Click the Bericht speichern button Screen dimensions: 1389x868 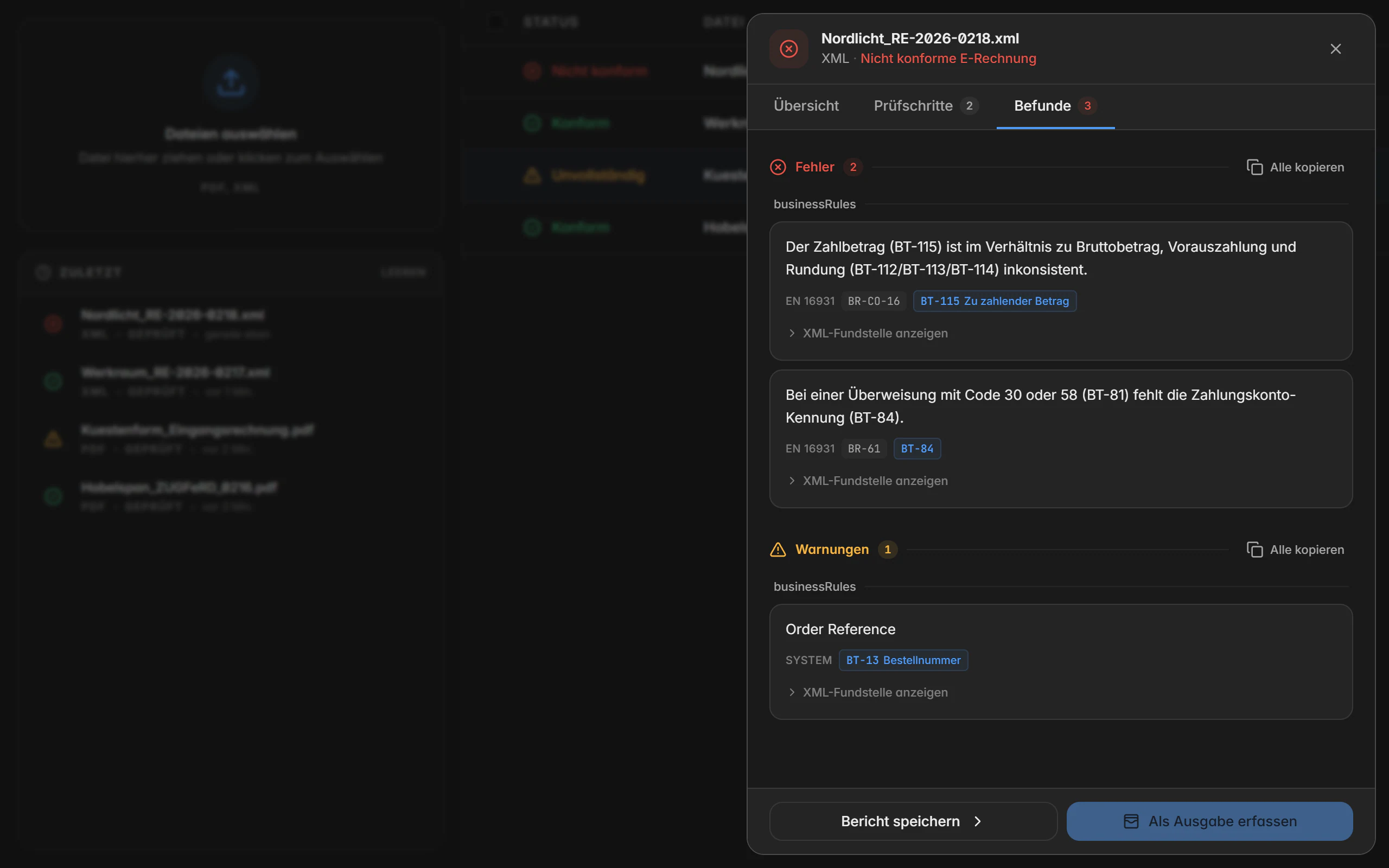point(913,821)
